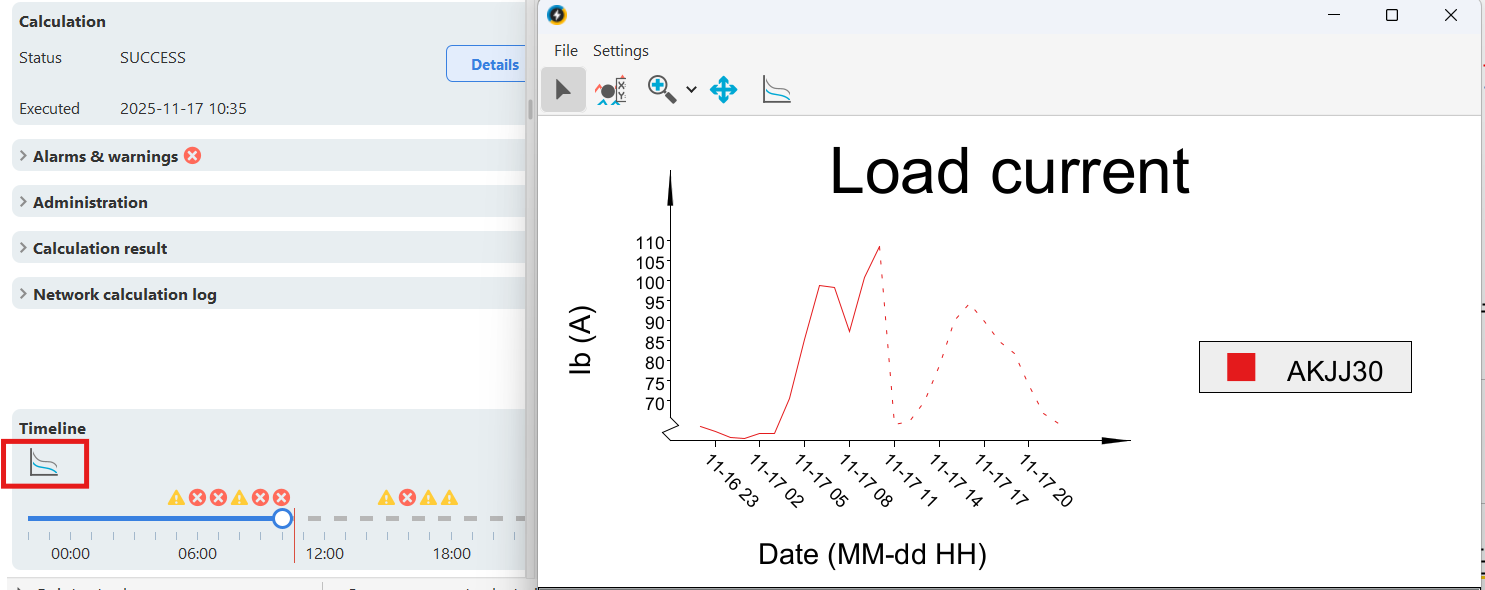Viewport: 1485px width, 590px height.
Task: Click the timeline slider's circular handle
Action: 282,518
